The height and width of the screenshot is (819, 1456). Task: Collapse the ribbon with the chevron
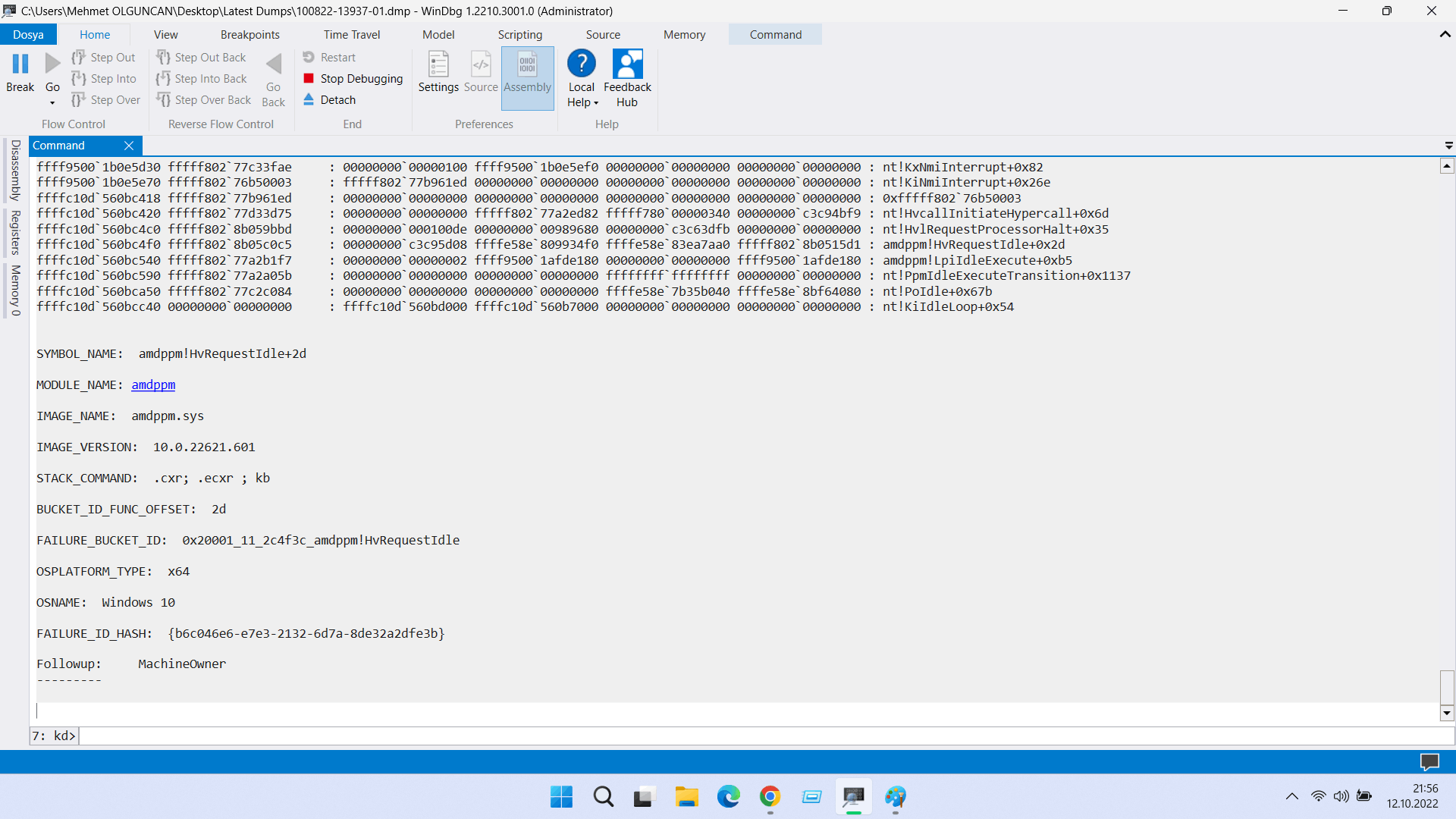(1445, 35)
